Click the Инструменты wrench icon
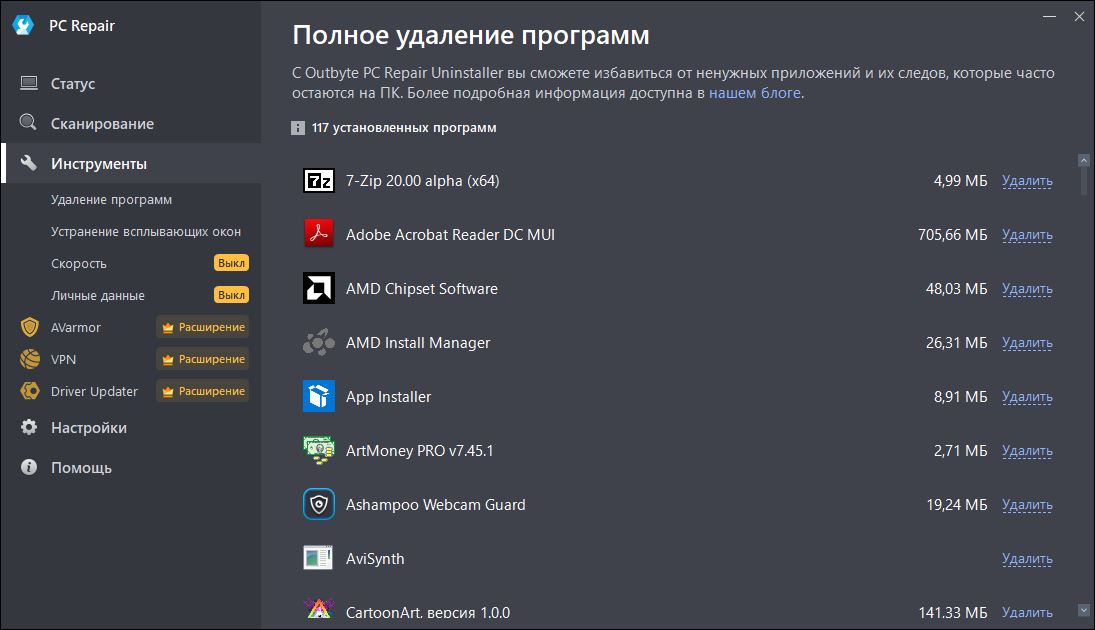 pyautogui.click(x=29, y=163)
